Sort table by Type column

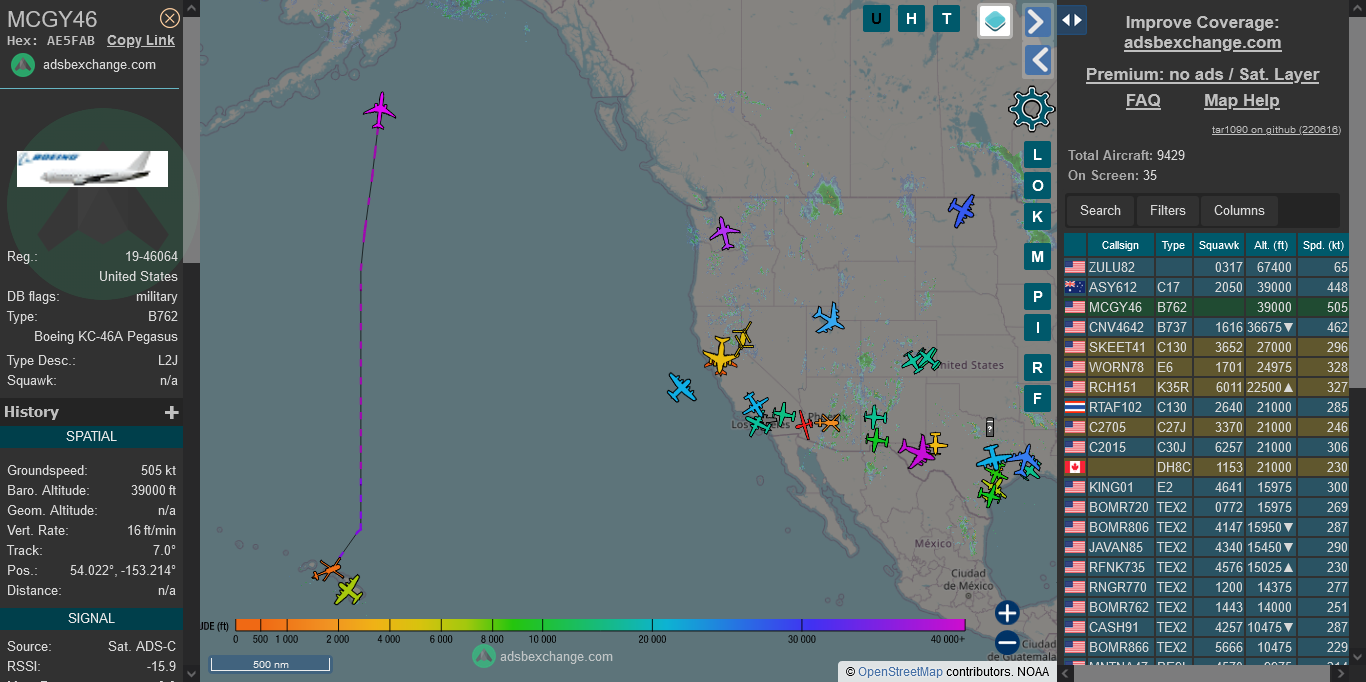point(1173,245)
